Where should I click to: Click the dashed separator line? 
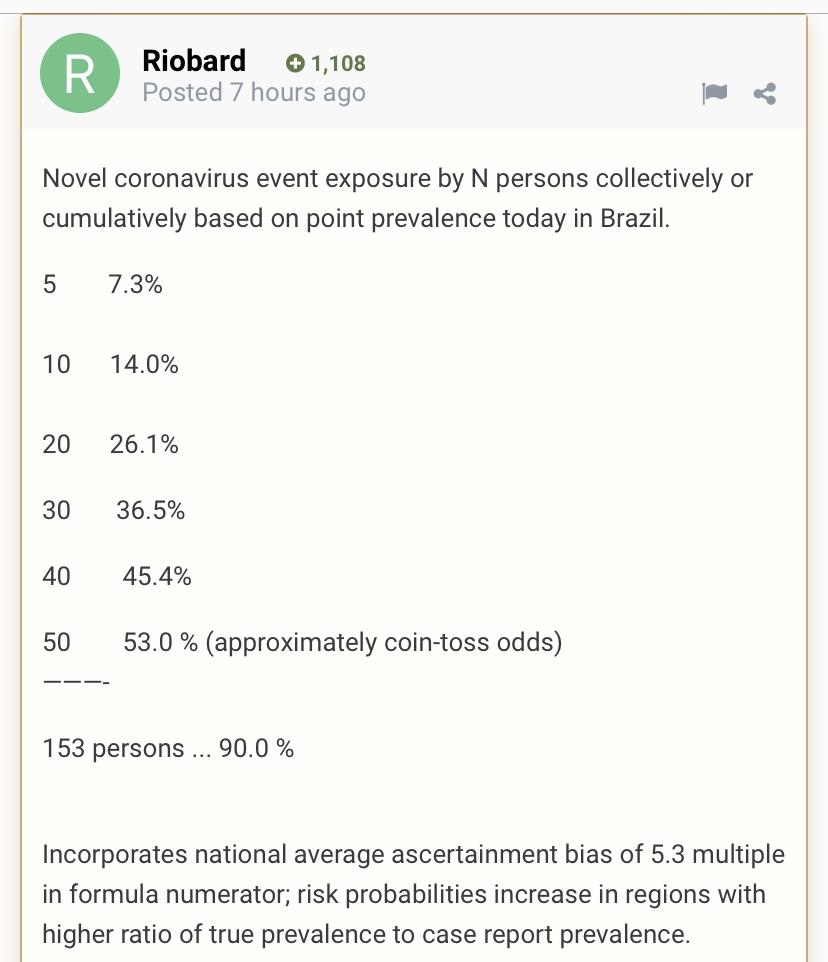[76, 682]
